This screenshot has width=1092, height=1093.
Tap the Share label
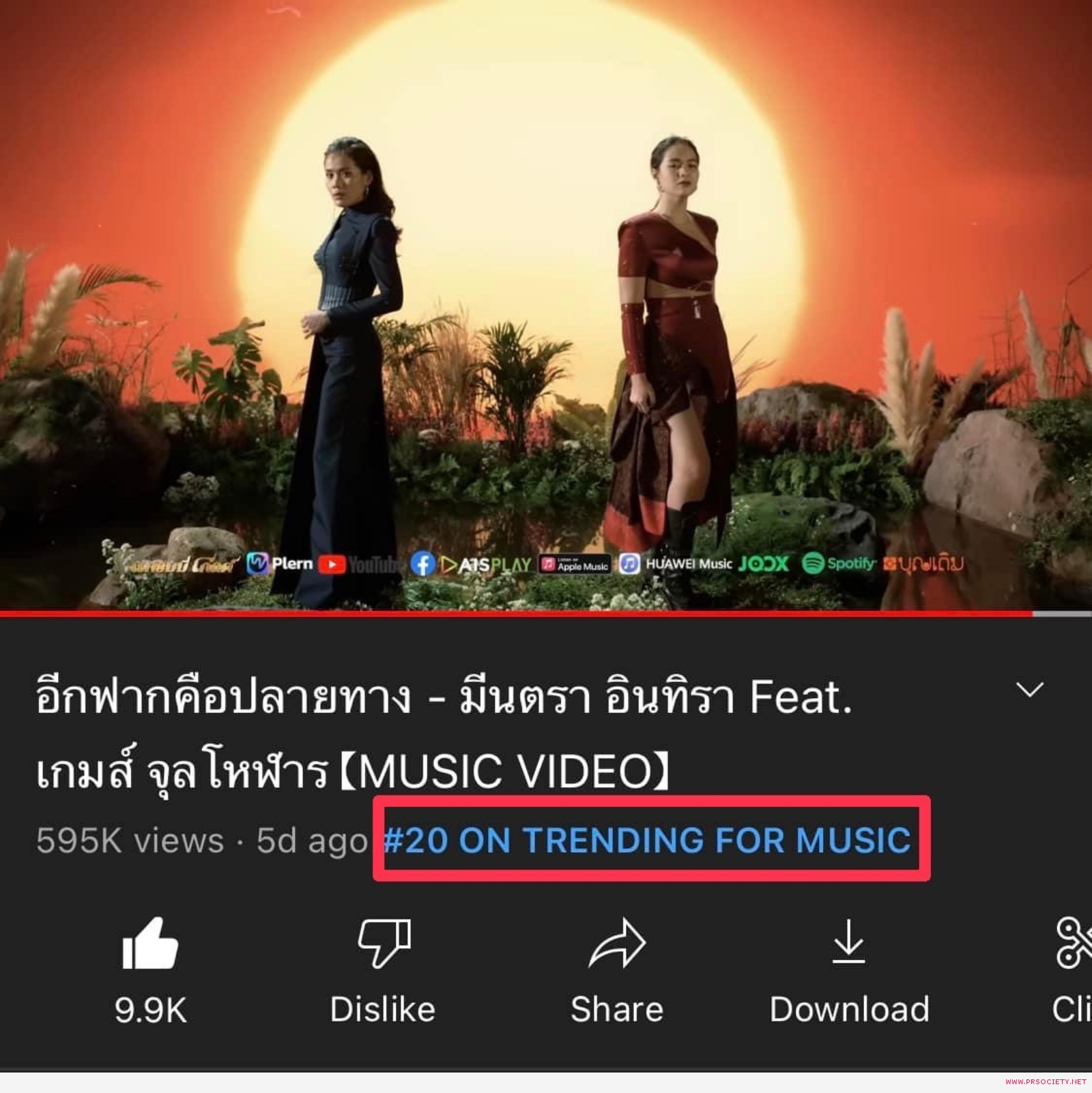617,1010
